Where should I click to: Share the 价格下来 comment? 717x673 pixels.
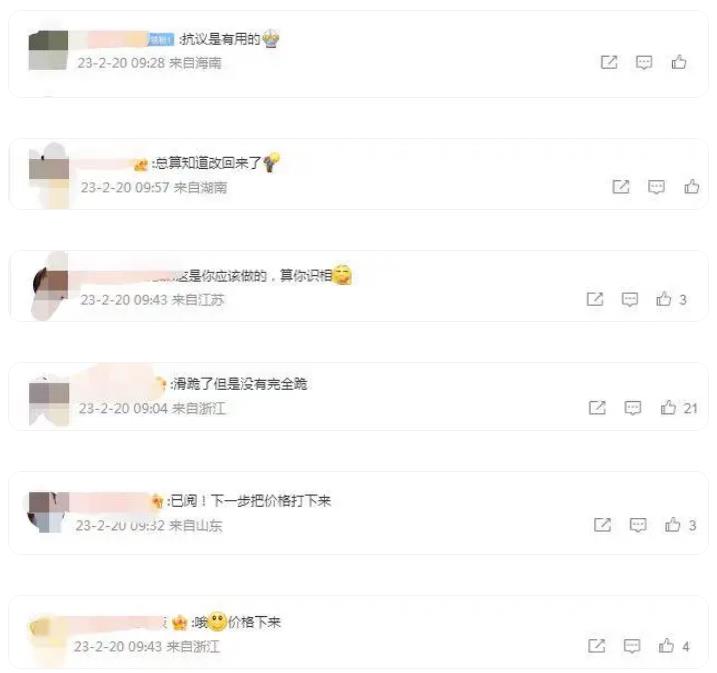click(596, 646)
